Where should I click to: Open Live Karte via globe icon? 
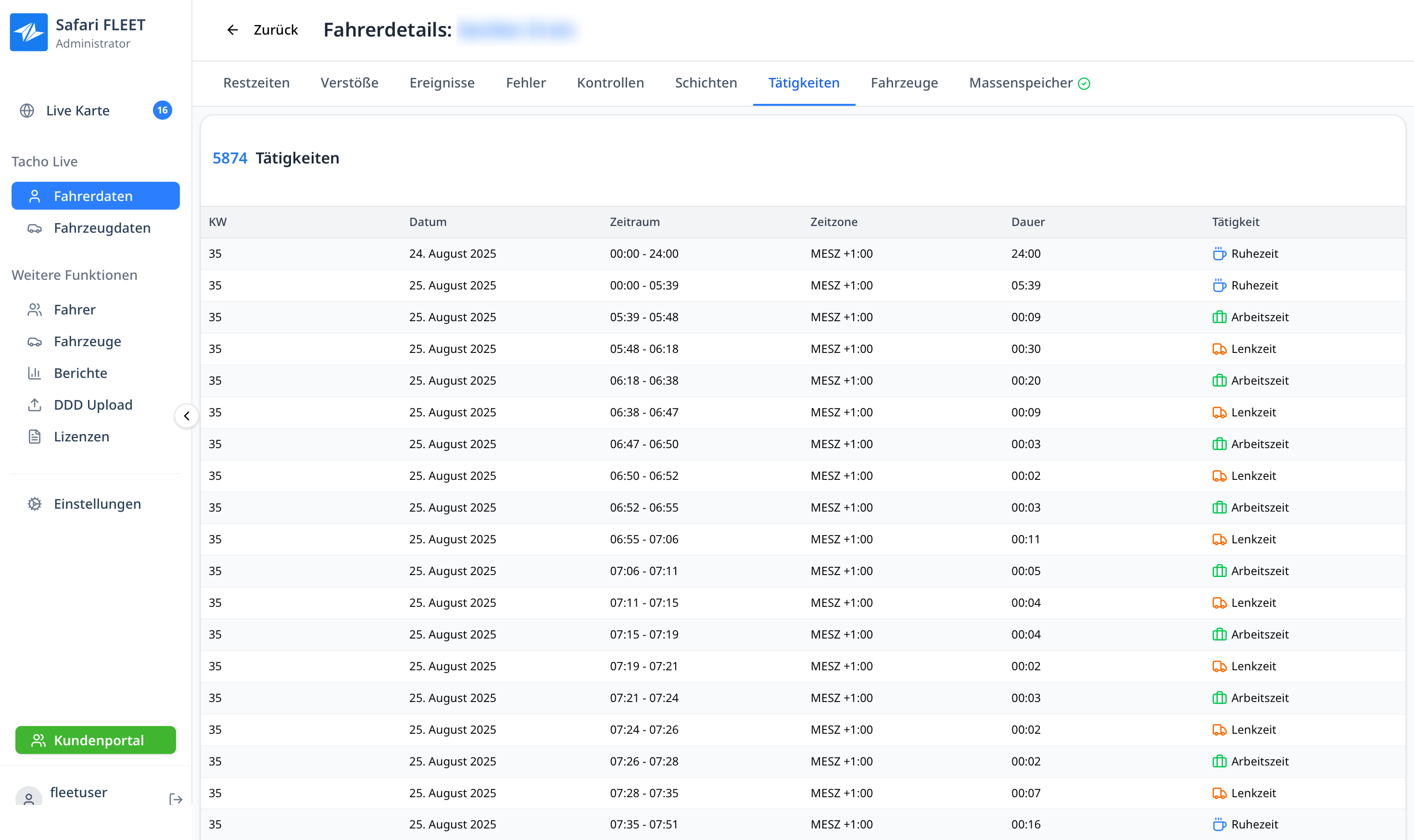pos(27,111)
